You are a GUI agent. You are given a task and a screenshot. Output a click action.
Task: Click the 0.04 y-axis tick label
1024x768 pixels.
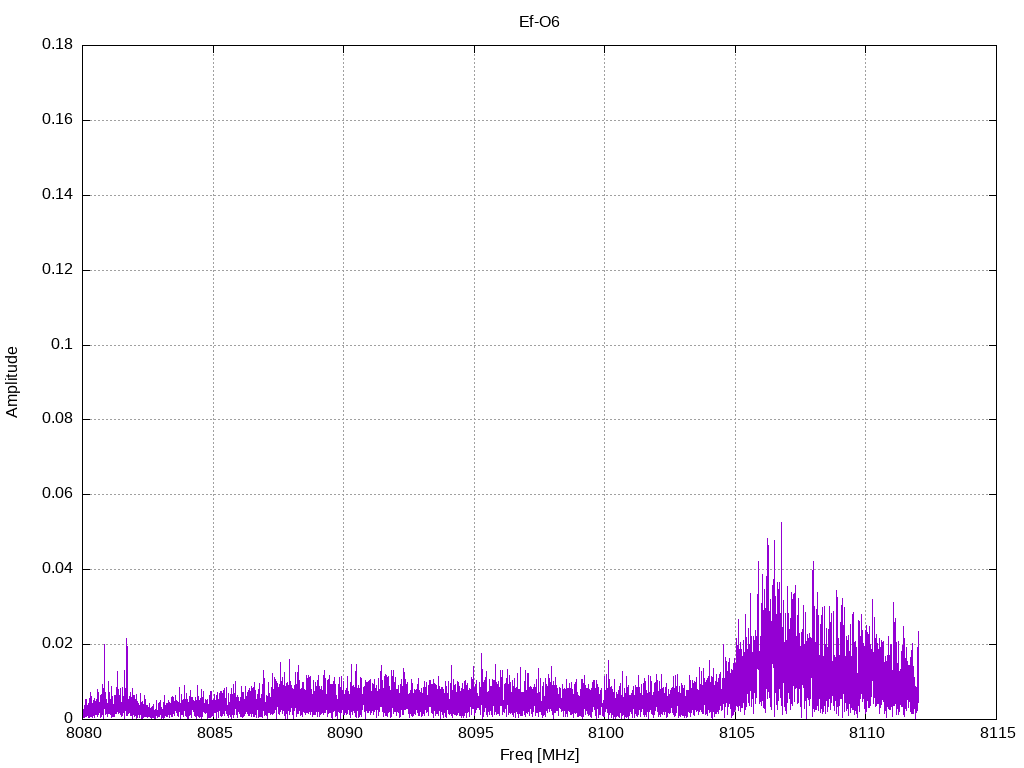click(x=57, y=569)
